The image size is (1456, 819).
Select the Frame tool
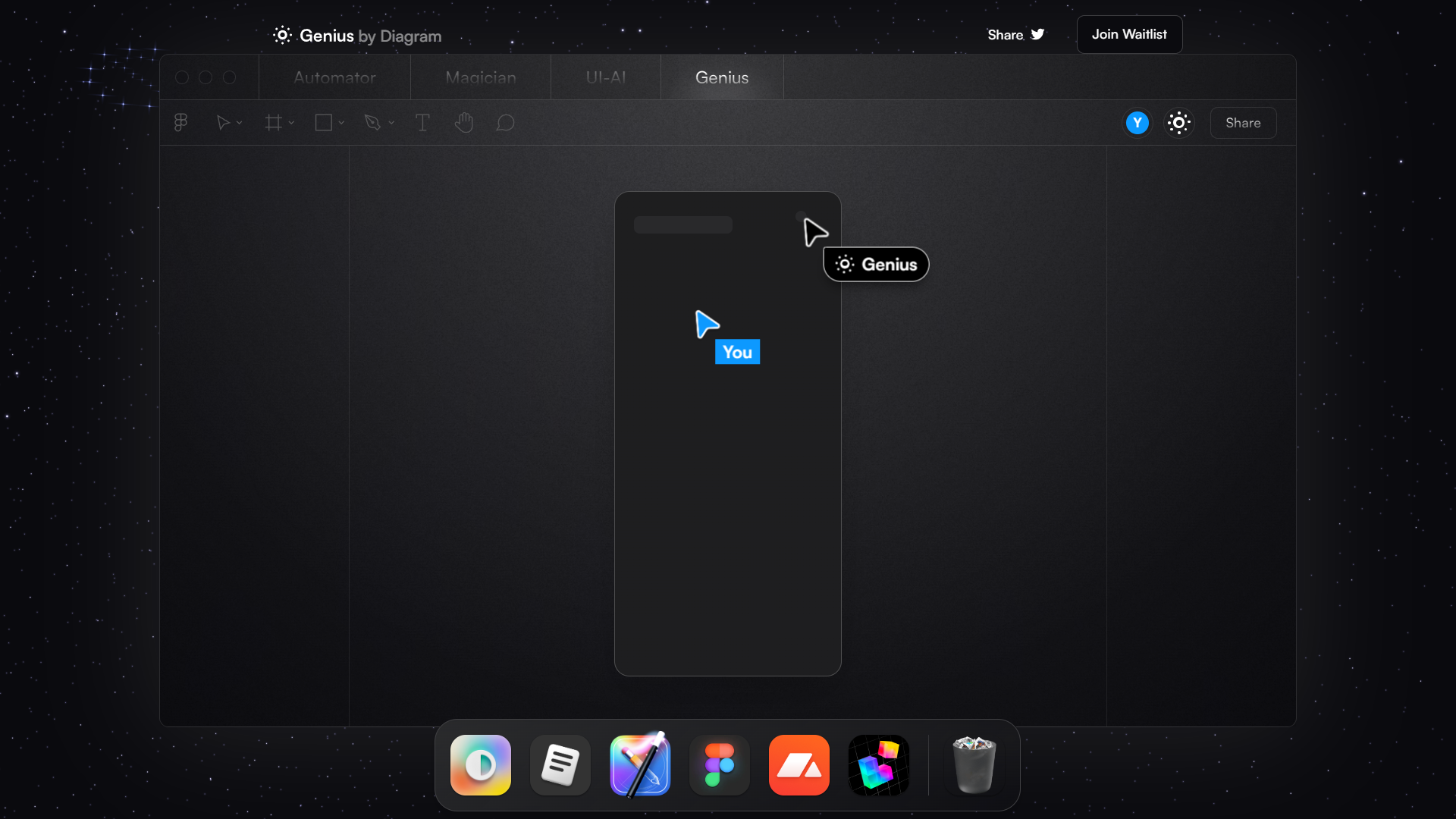pos(274,123)
